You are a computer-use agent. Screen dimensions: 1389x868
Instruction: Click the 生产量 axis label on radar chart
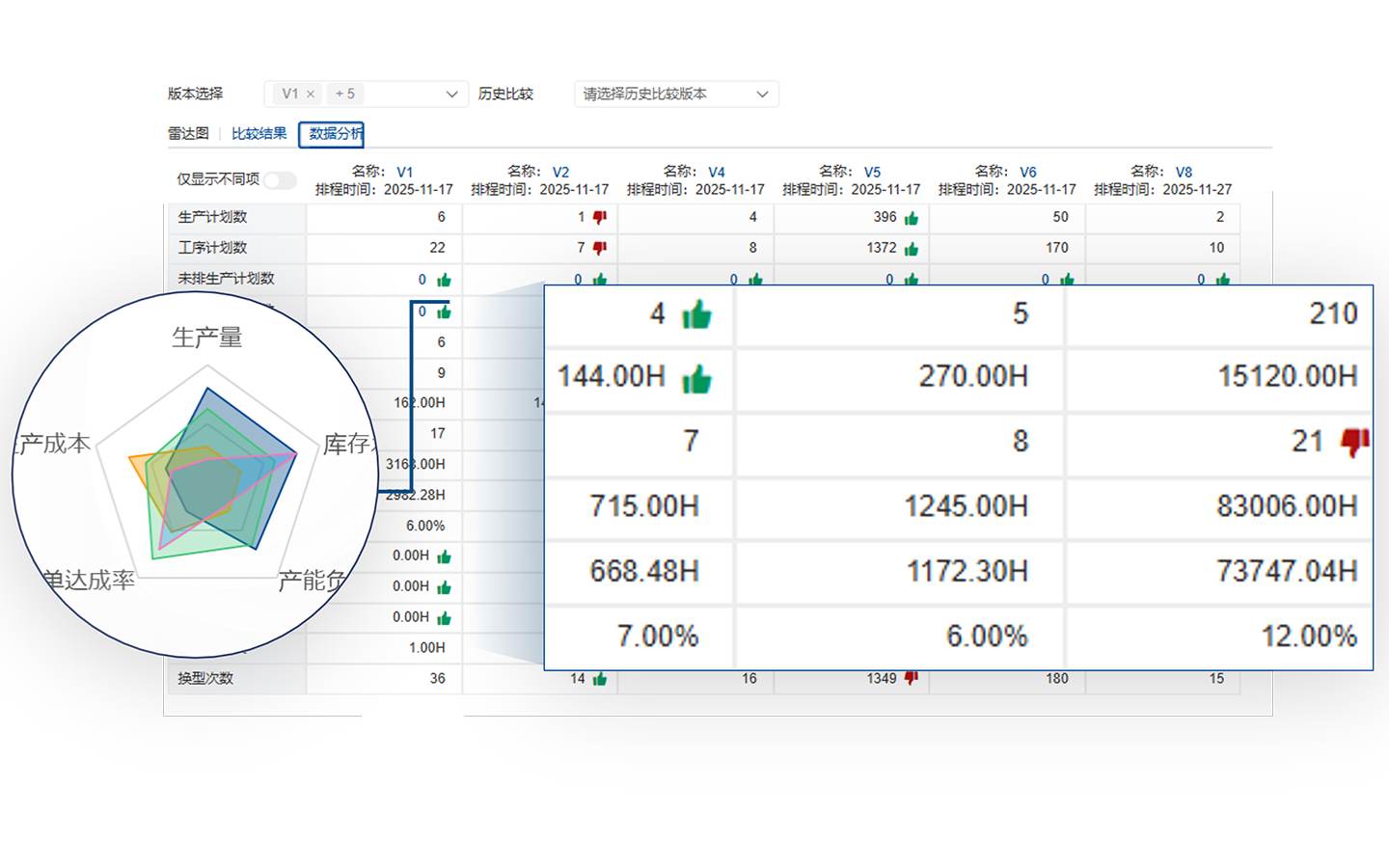[x=206, y=338]
